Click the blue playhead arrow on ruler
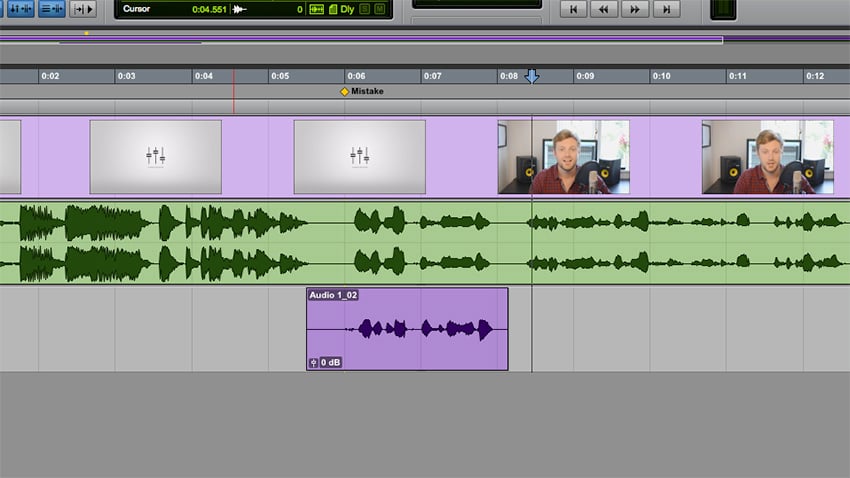 point(532,76)
